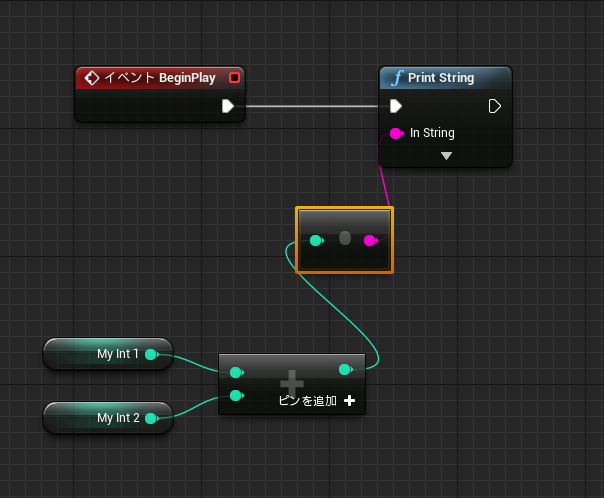Click add node's bottom input pin
This screenshot has width=604, height=498.
click(237, 396)
